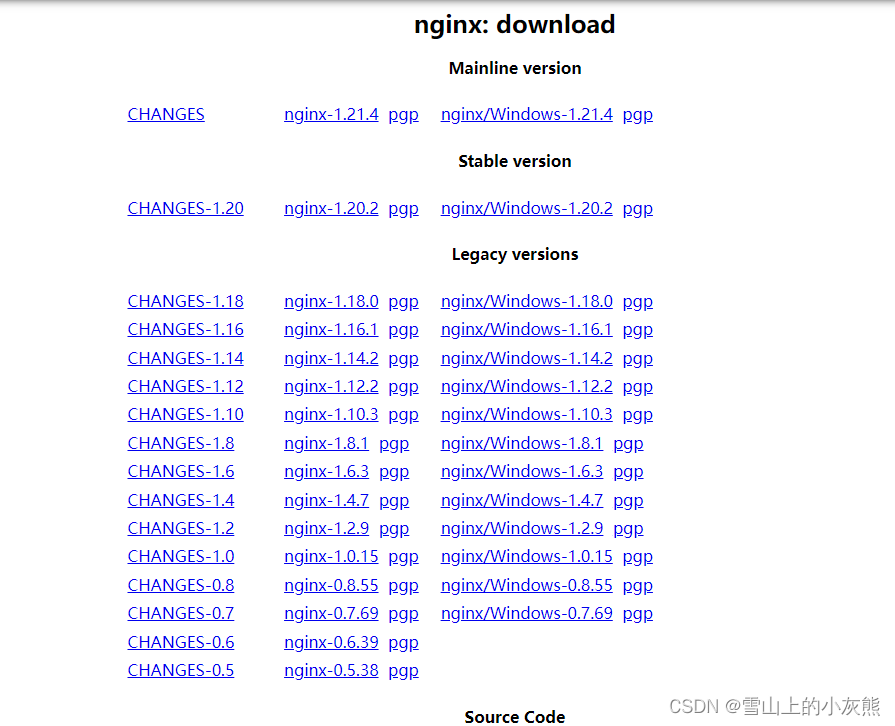Open CHANGES-1.18 link
Screen dimensions: 895x726
point(186,301)
